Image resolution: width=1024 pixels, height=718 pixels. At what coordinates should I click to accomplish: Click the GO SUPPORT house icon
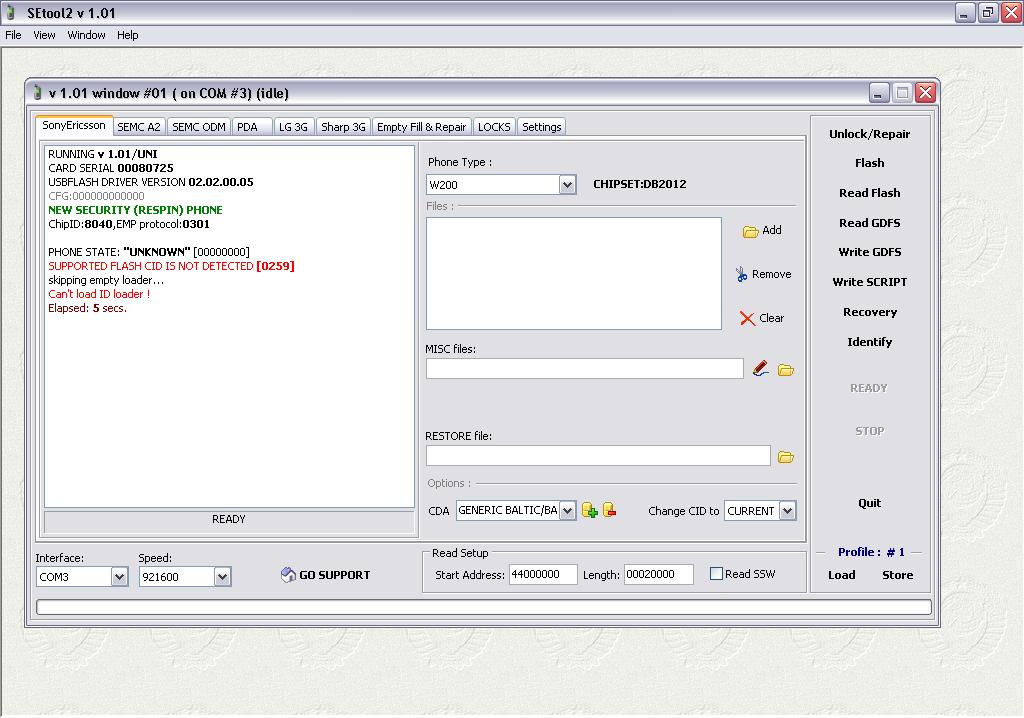pyautogui.click(x=288, y=574)
